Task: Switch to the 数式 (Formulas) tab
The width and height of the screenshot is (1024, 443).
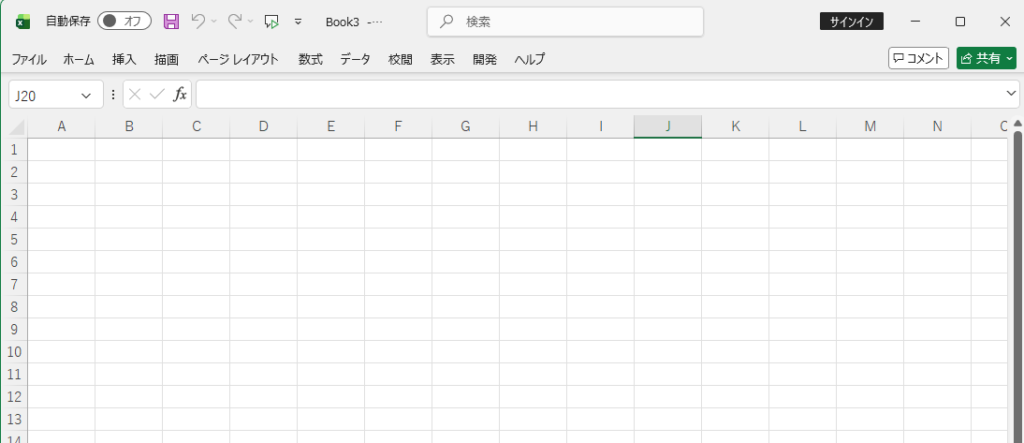Action: pos(310,59)
